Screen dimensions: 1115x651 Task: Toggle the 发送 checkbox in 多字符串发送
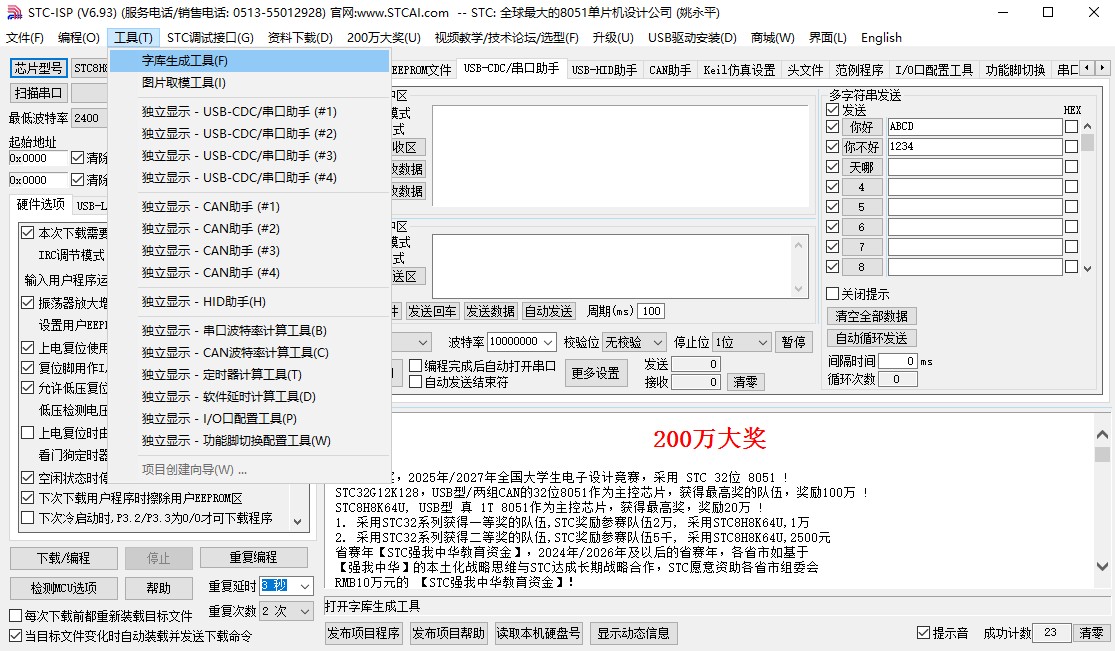pos(833,110)
